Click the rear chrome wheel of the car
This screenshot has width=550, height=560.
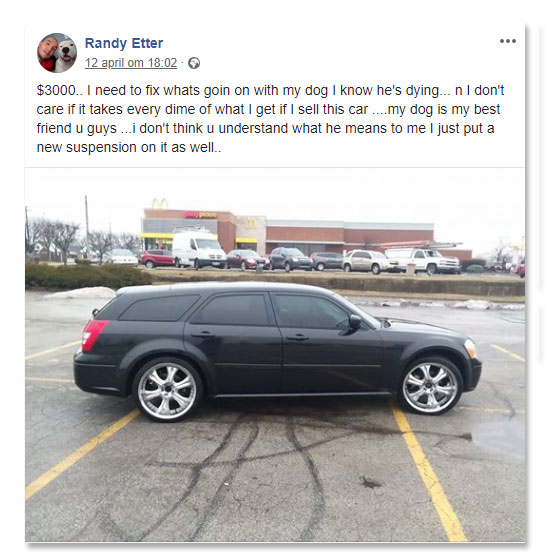click(x=167, y=391)
